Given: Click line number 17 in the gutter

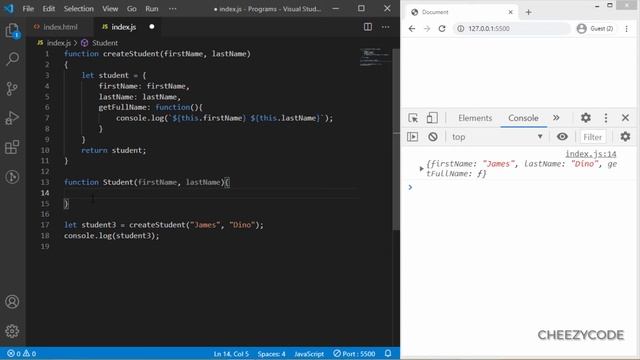Looking at the screenshot, I should pyautogui.click(x=45, y=225).
